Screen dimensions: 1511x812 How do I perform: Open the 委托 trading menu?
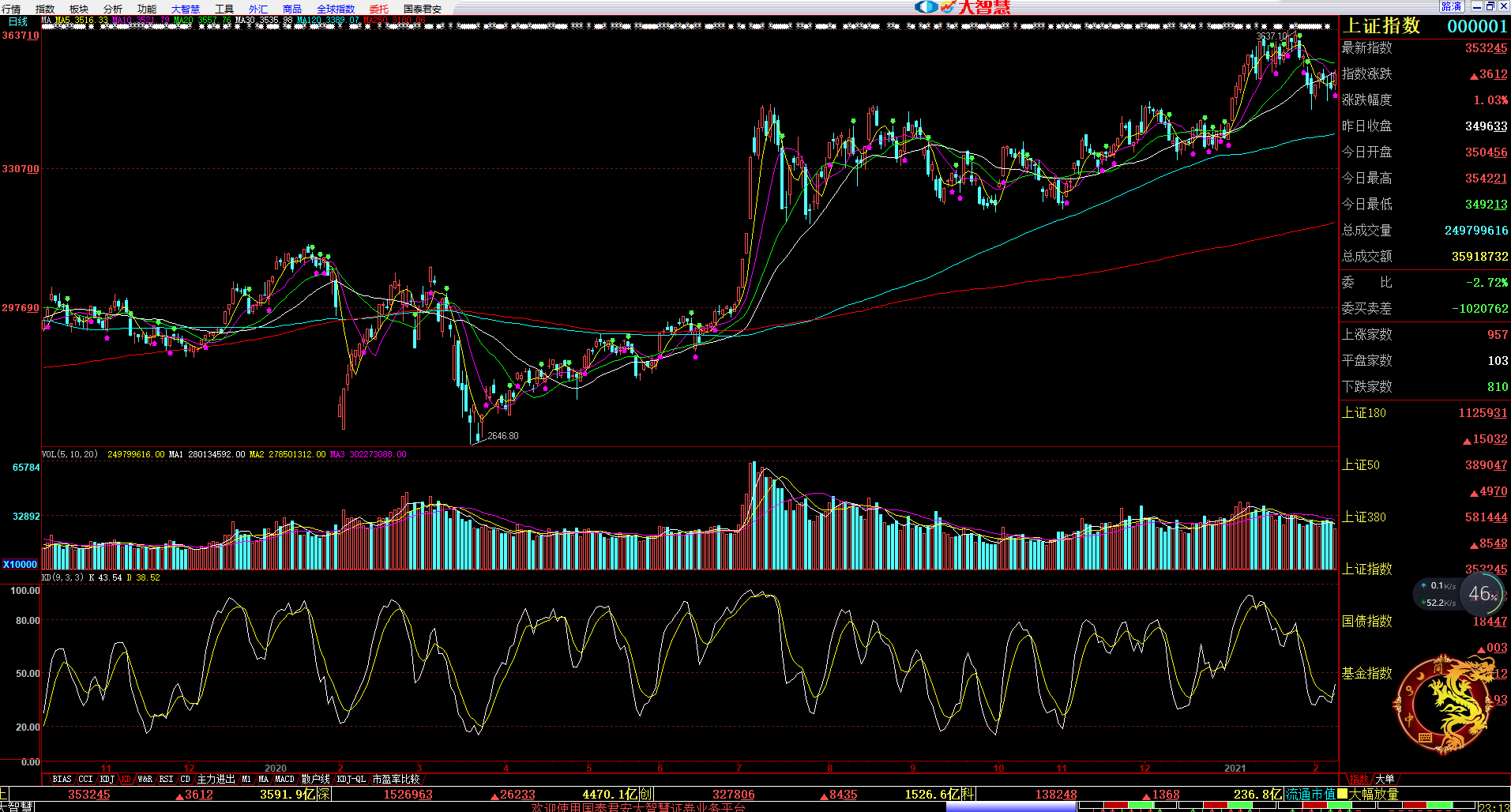(379, 9)
